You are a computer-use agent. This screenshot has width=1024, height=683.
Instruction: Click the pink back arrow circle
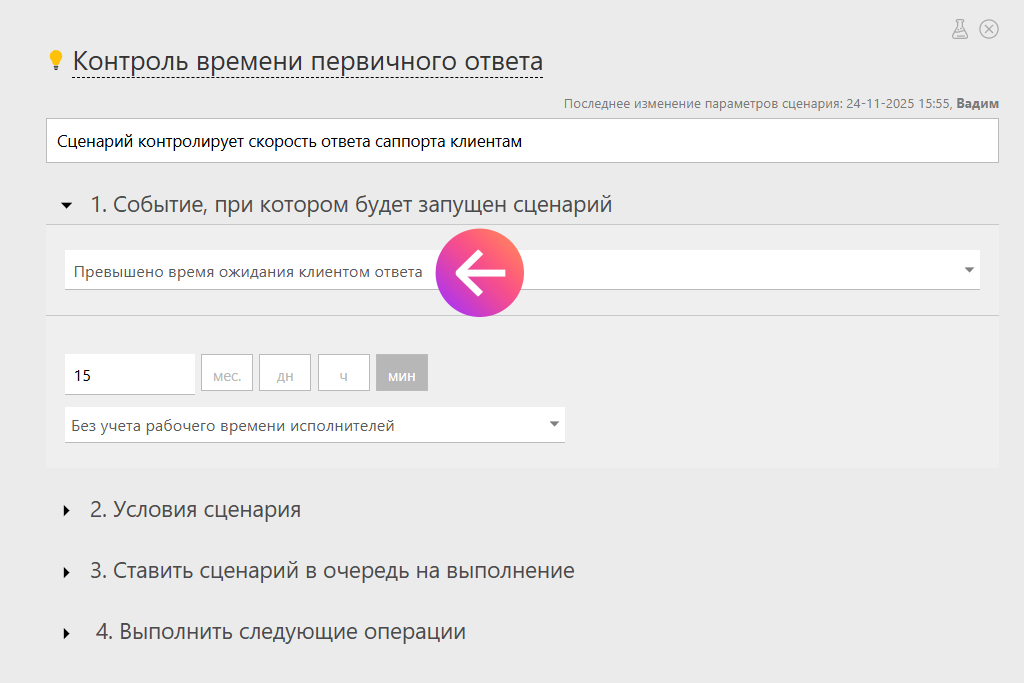coord(480,273)
